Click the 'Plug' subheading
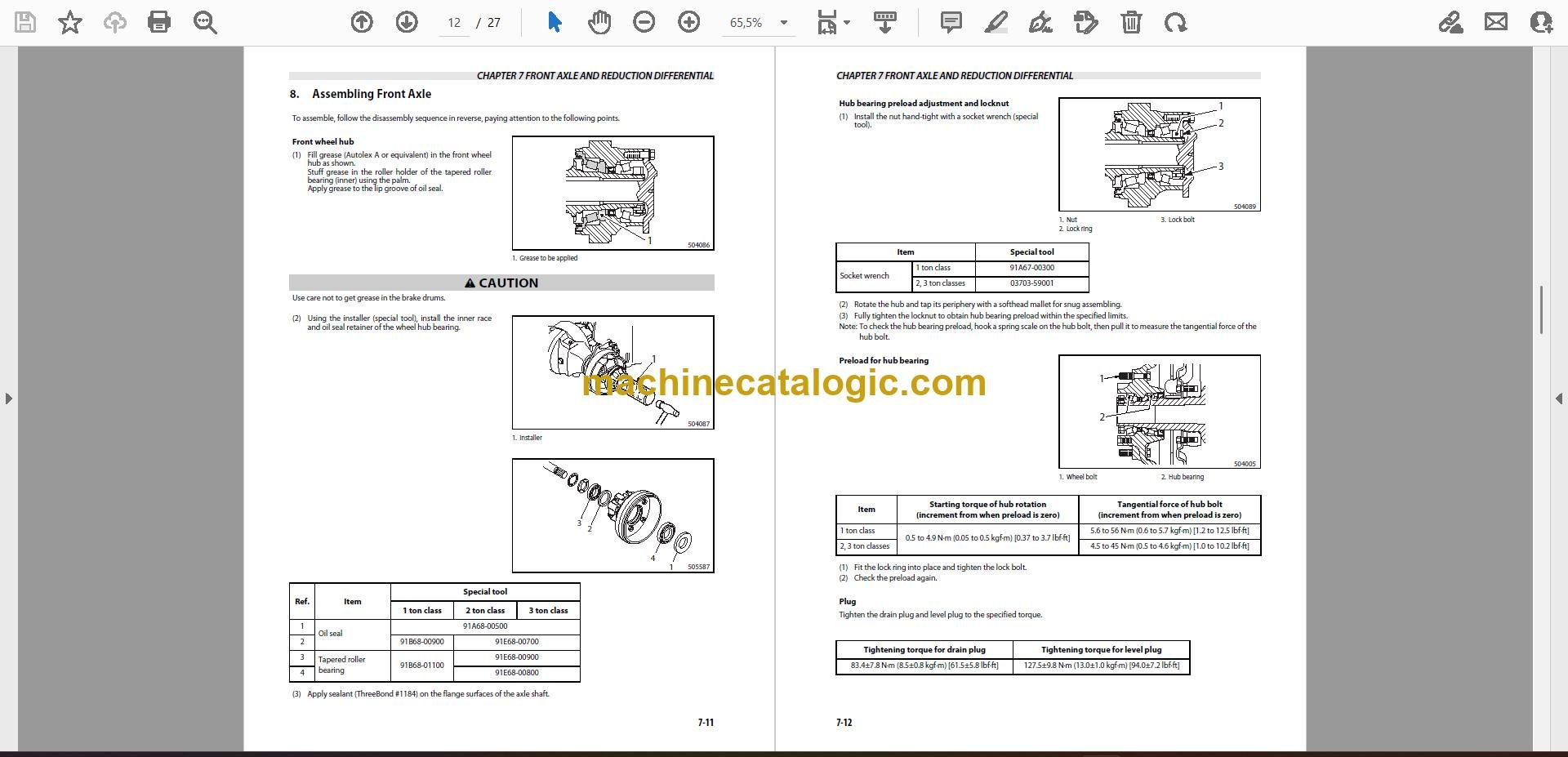The width and height of the screenshot is (1568, 757). point(848,602)
